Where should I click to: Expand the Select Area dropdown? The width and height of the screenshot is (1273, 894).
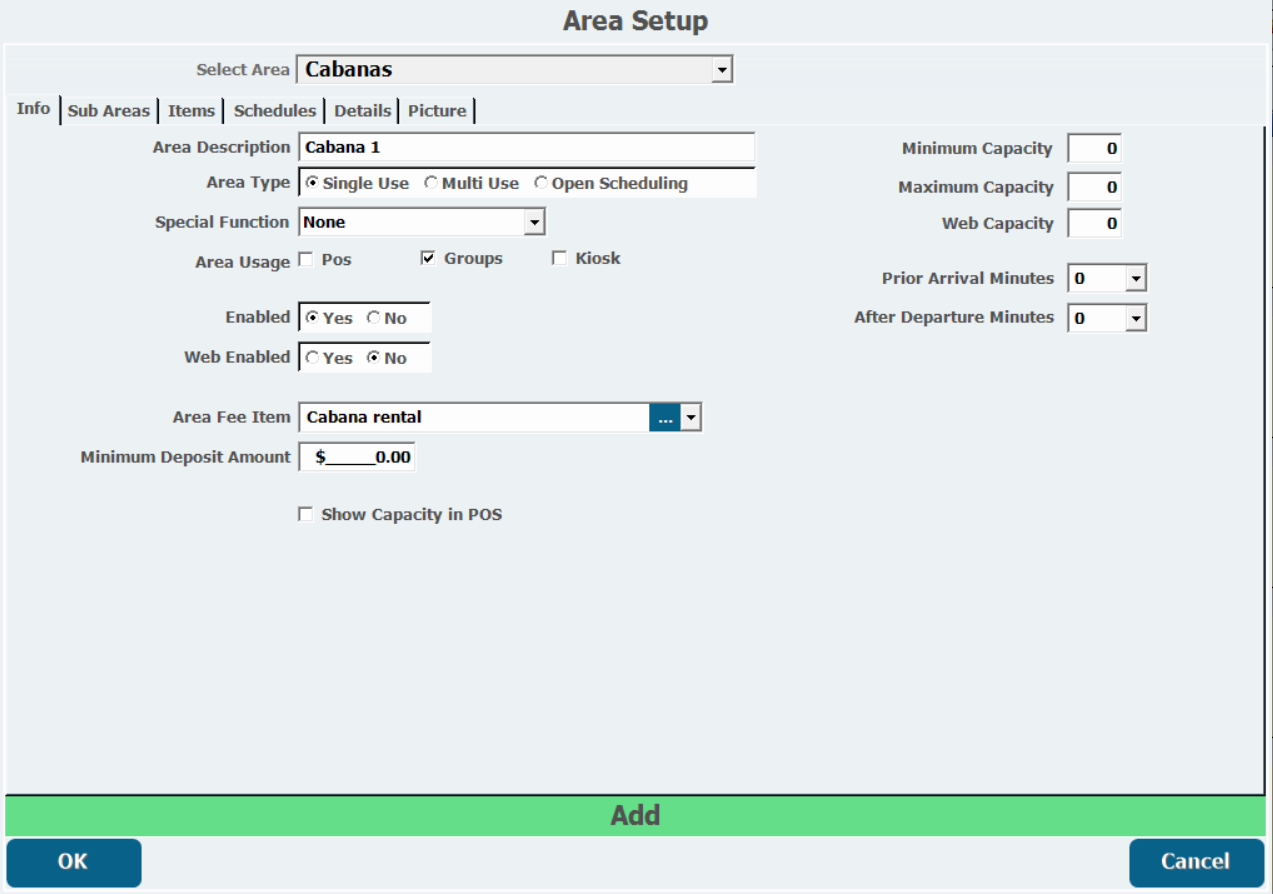722,70
